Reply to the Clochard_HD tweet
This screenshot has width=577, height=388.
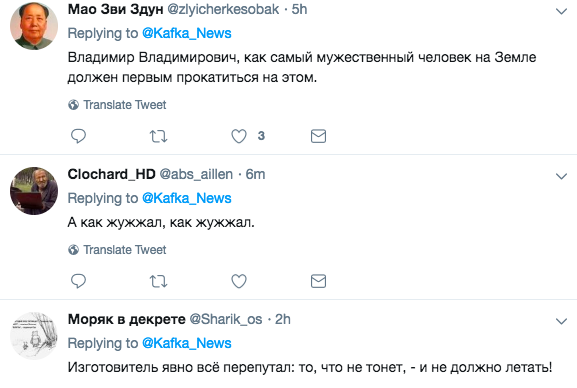(78, 281)
